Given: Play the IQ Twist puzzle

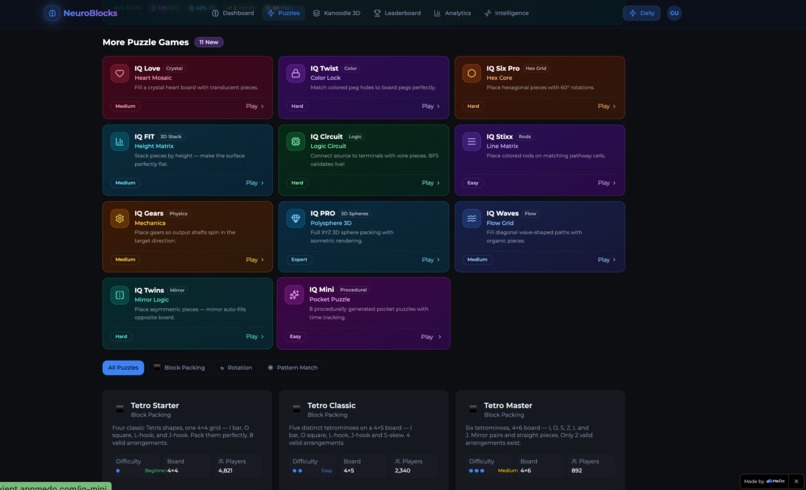Looking at the screenshot, I should point(431,106).
